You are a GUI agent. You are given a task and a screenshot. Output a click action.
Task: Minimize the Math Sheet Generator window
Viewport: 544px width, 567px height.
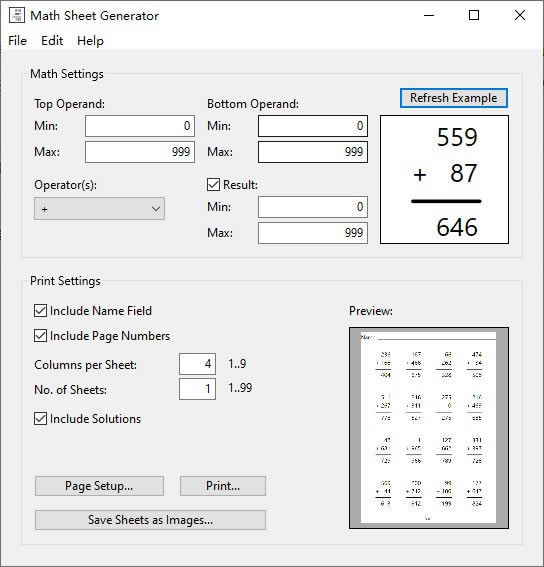point(429,15)
